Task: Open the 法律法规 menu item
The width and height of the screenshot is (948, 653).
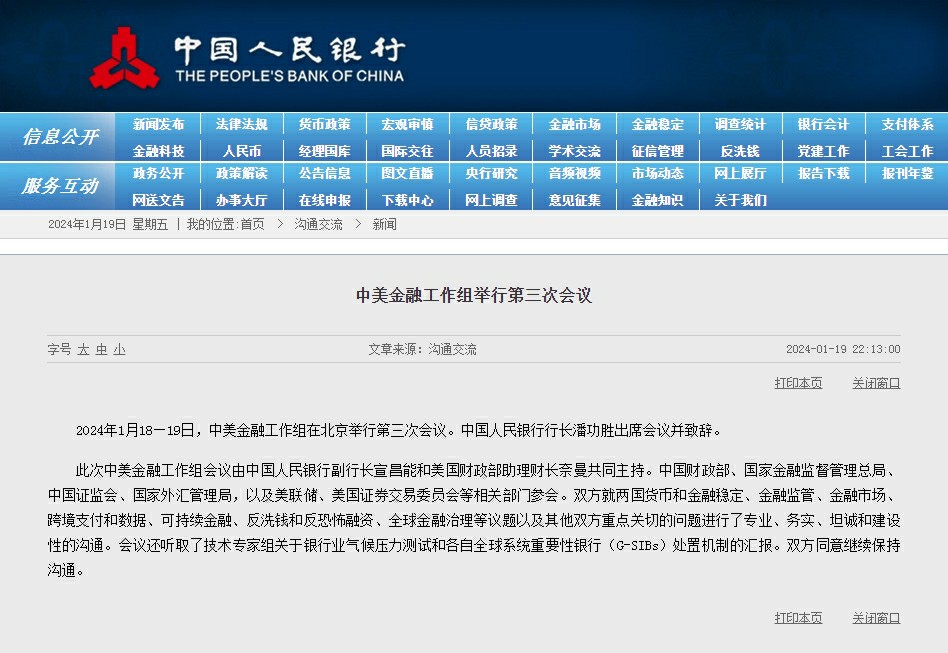Action: 242,125
